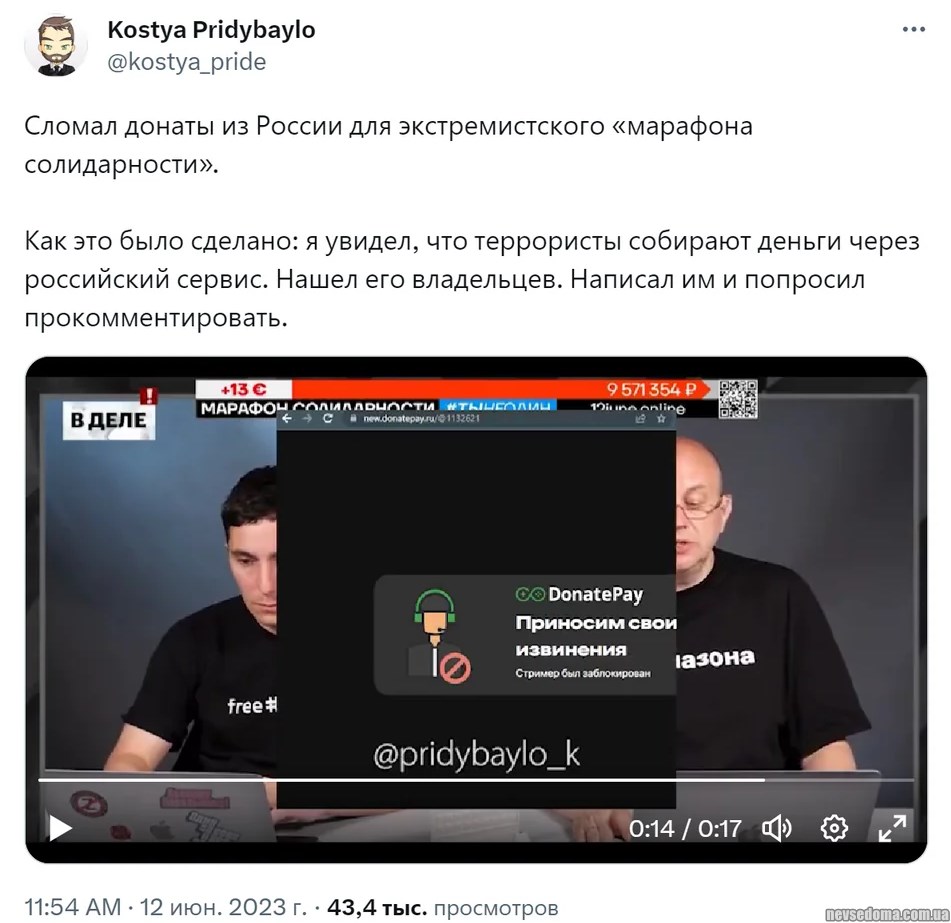Open video settings gear
The width and height of the screenshot is (951, 923).
tap(834, 828)
